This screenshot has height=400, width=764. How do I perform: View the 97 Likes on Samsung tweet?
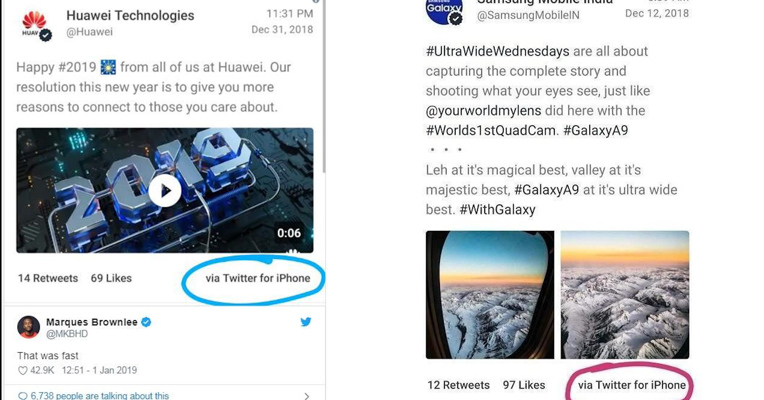(x=524, y=385)
